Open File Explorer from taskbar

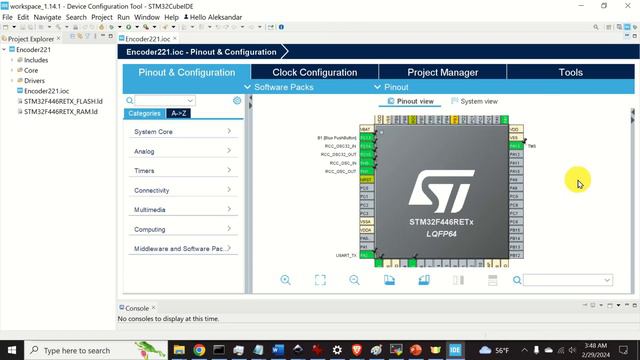179,350
